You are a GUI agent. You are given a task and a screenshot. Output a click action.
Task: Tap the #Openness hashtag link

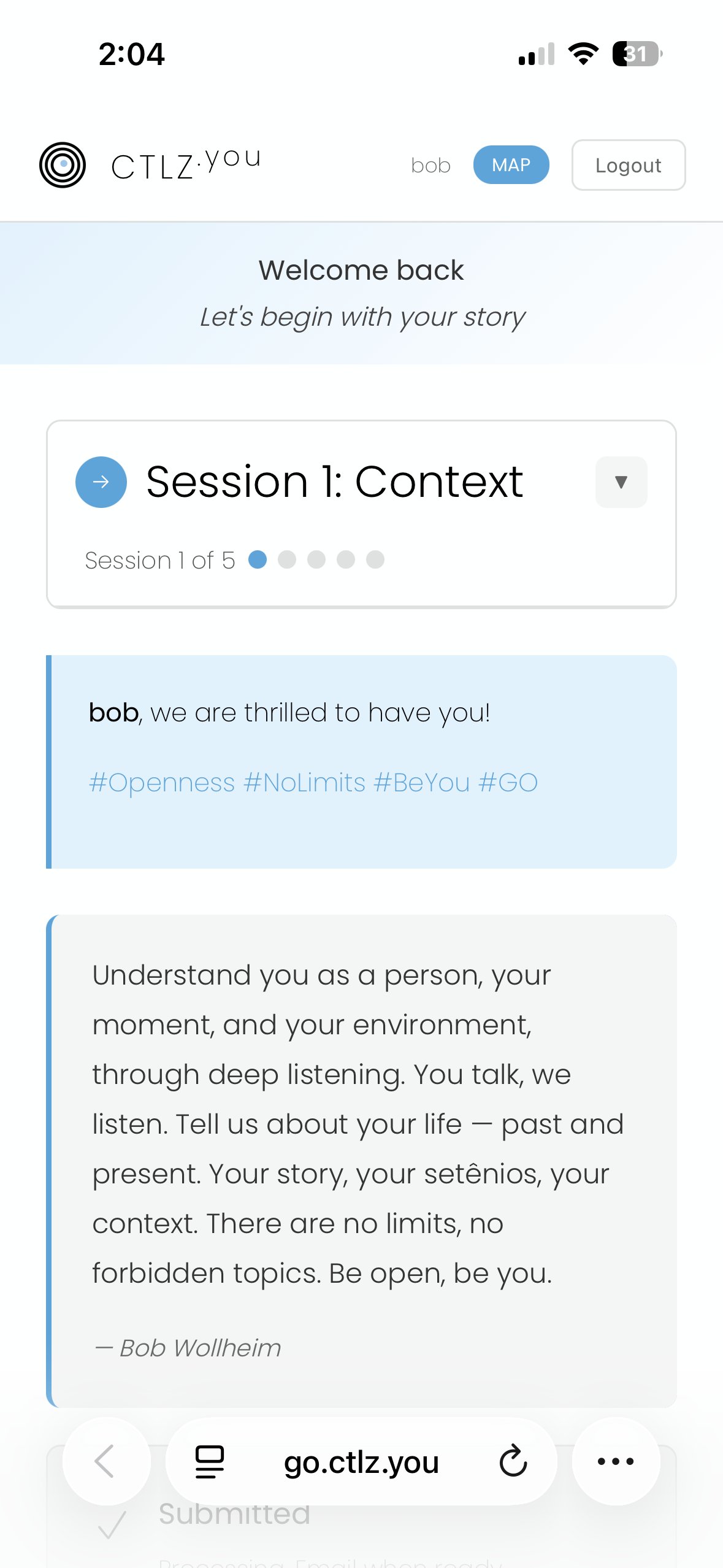(162, 783)
